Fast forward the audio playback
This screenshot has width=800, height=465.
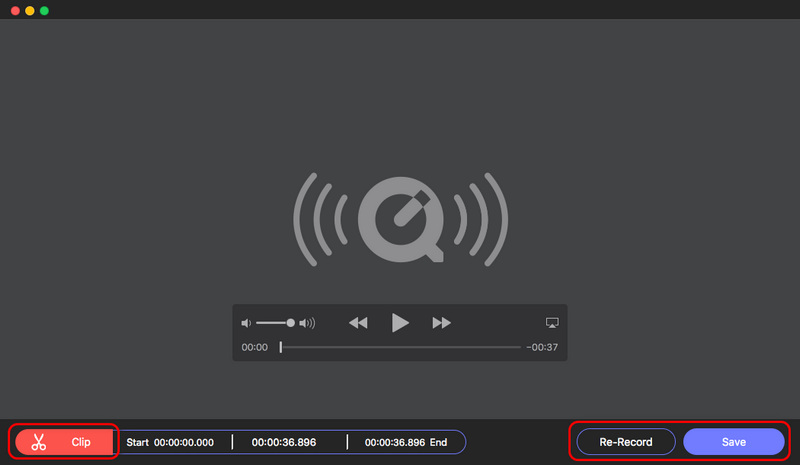point(441,323)
